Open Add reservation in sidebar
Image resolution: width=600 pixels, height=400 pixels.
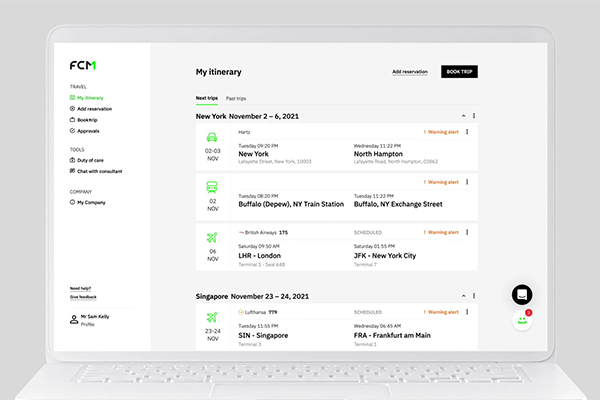tap(91, 109)
